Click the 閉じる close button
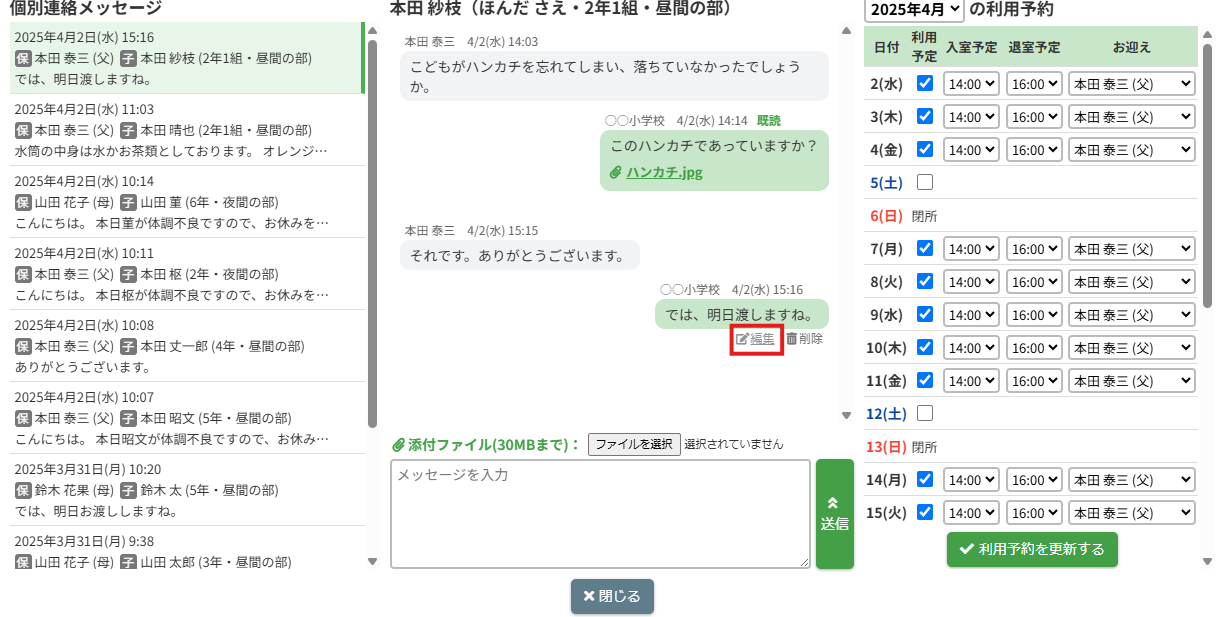 (612, 596)
